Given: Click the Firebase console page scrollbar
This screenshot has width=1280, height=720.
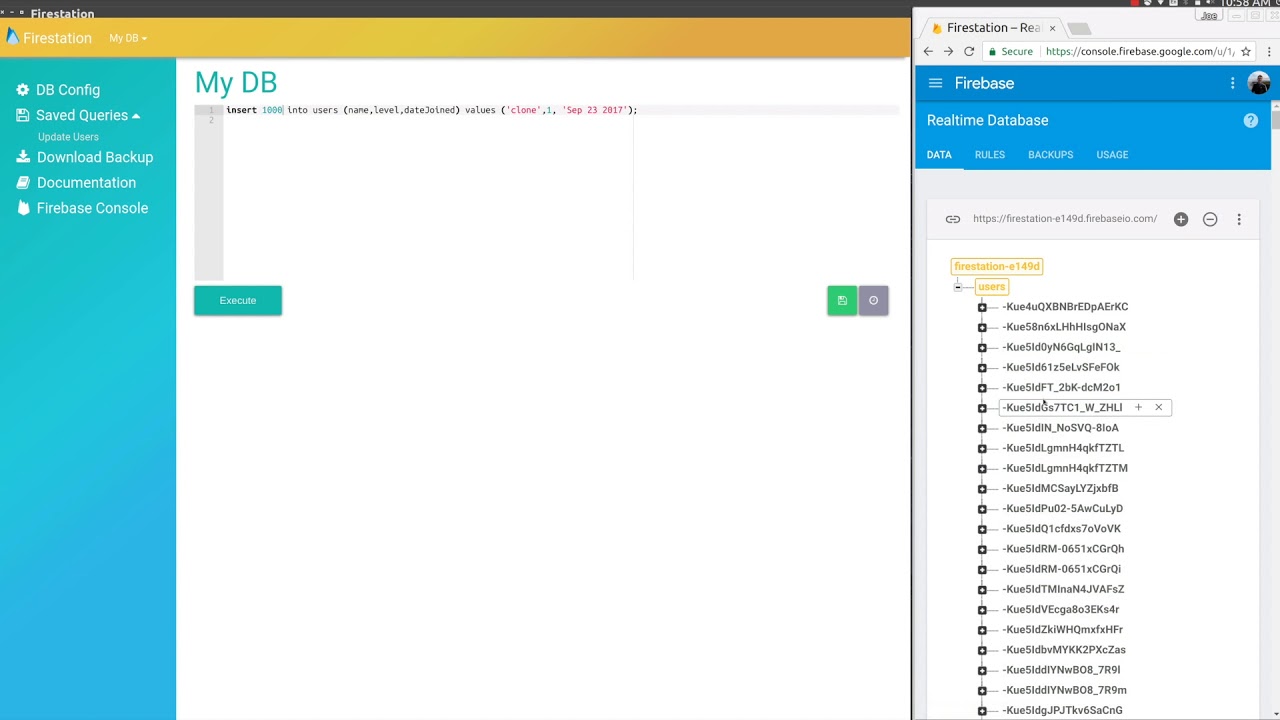Looking at the screenshot, I should pos(1275,118).
